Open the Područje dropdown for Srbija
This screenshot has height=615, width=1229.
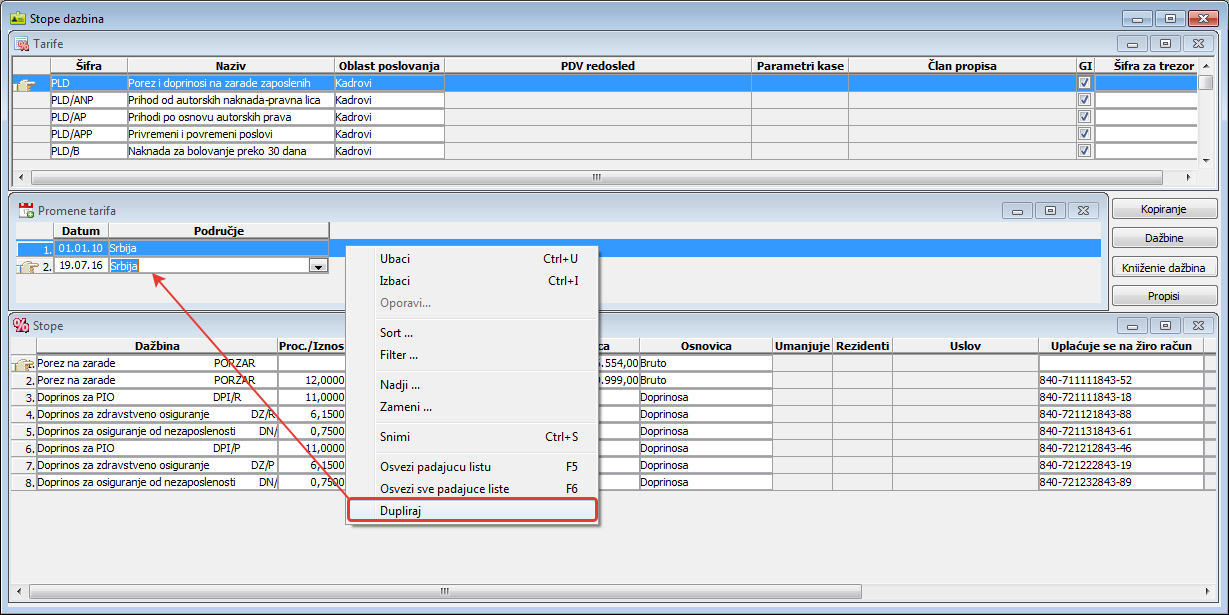click(x=318, y=266)
